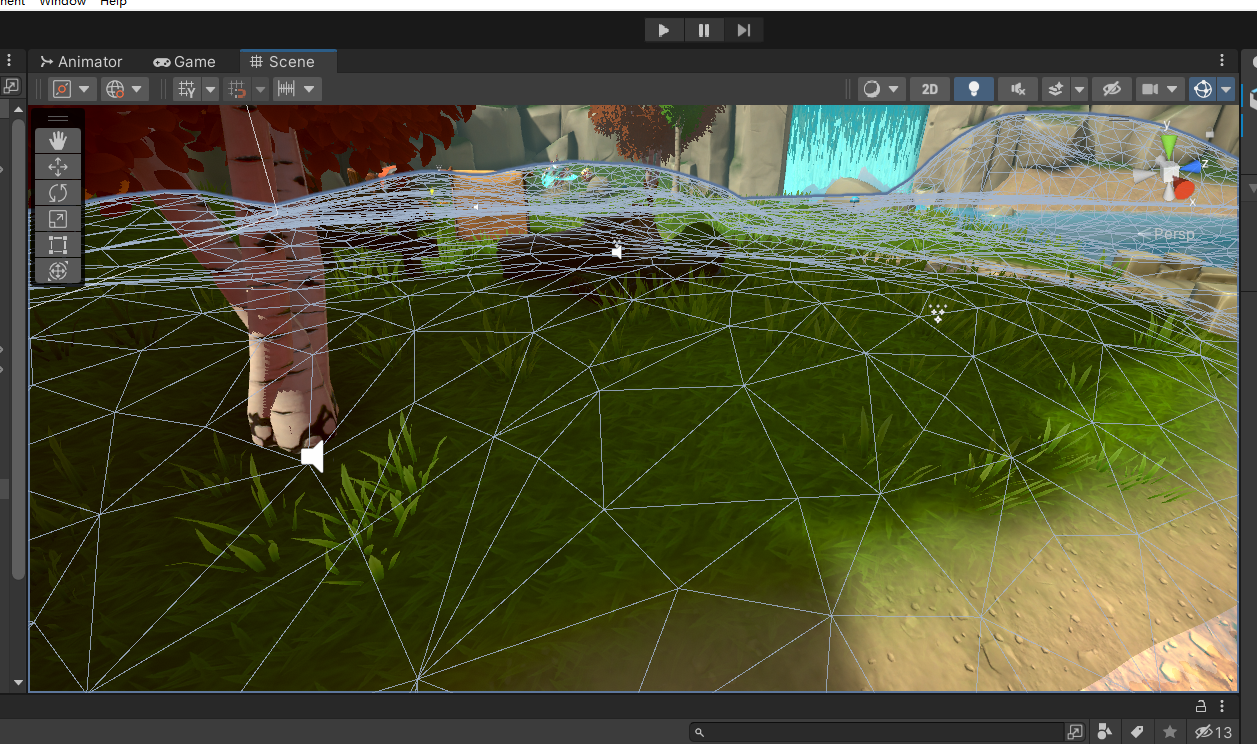Toggle grid visibility in Scene view
This screenshot has width=1257, height=744.
(187, 89)
